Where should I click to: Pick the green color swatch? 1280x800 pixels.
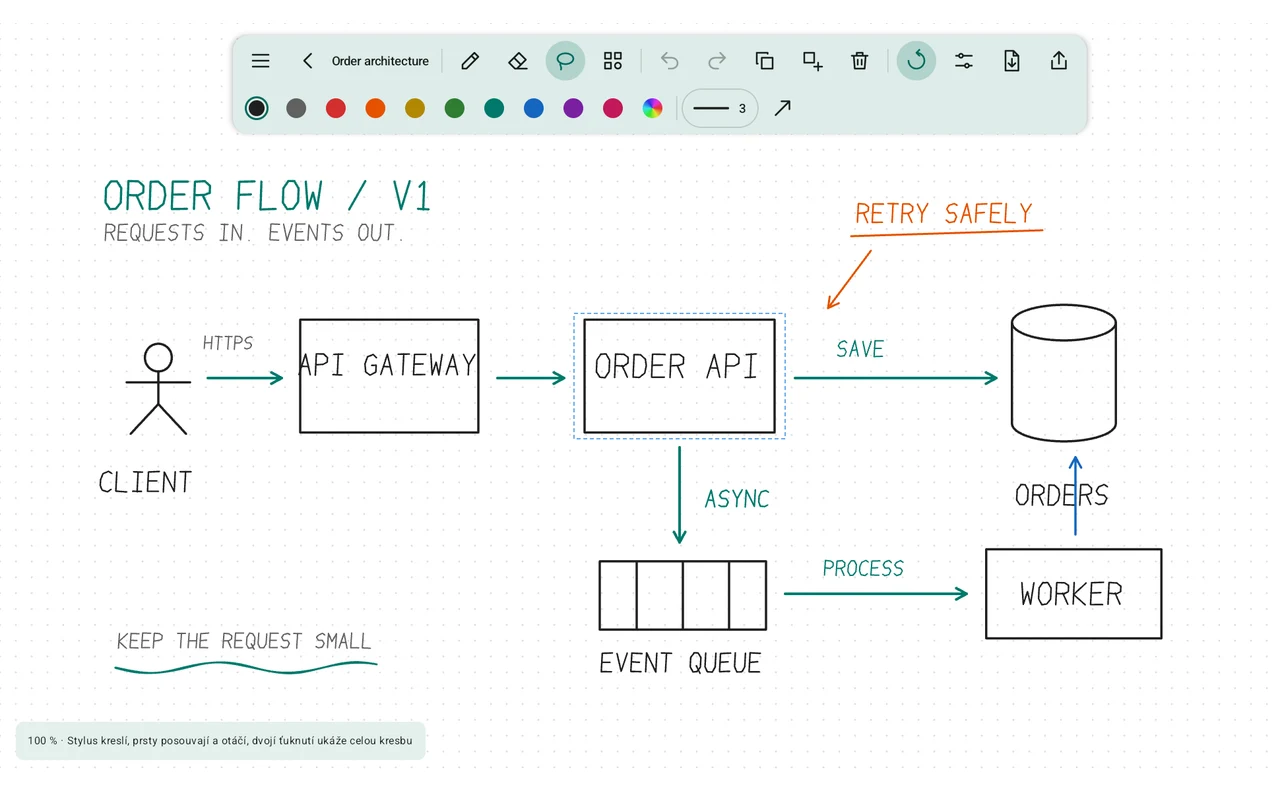point(455,108)
